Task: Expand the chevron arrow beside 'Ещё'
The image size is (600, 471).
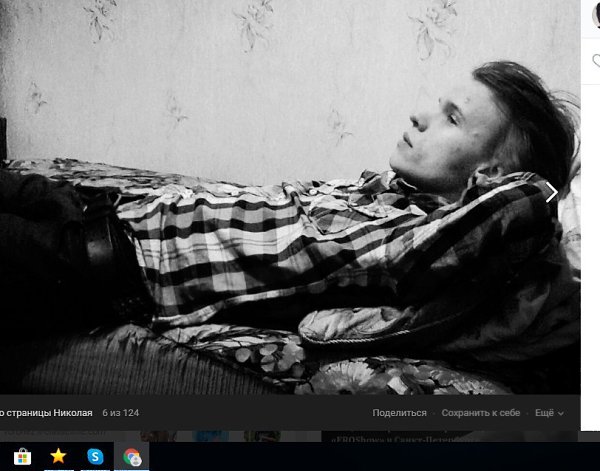Action: (561, 414)
